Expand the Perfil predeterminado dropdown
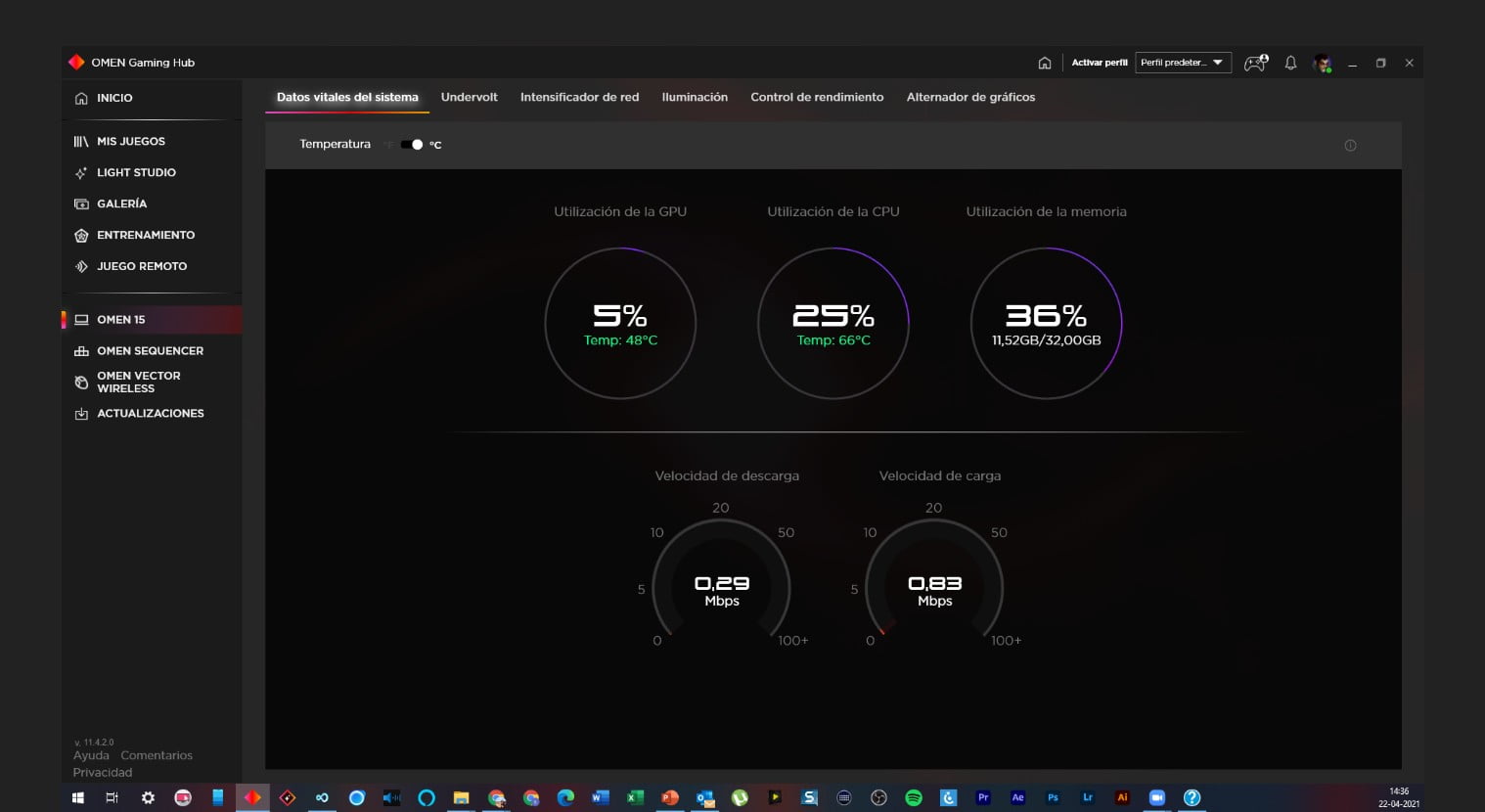This screenshot has width=1485, height=812. pos(1183,63)
